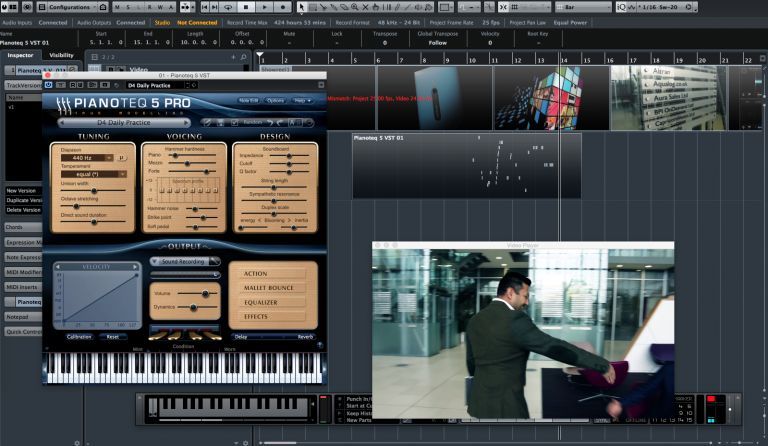Click the Stop transport button
Viewport: 768px width, 446px height.
click(x=246, y=7)
